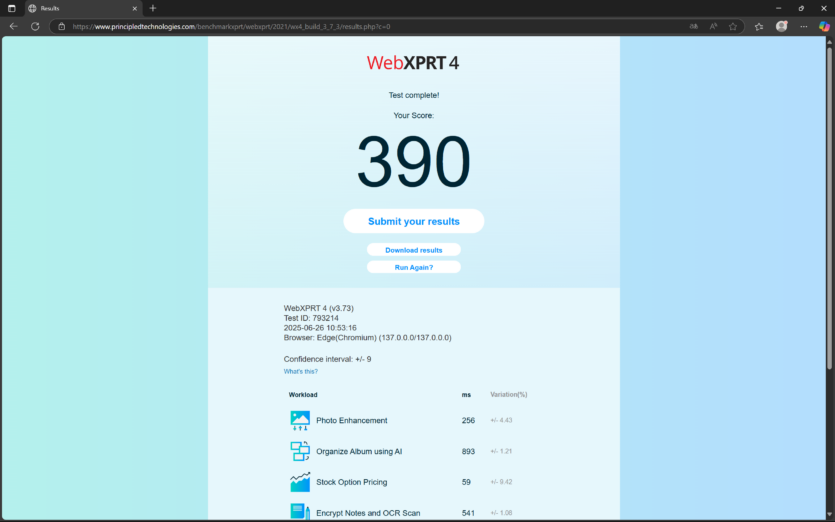Click the Test ID: 793214 text
This screenshot has width=835, height=522.
point(311,318)
